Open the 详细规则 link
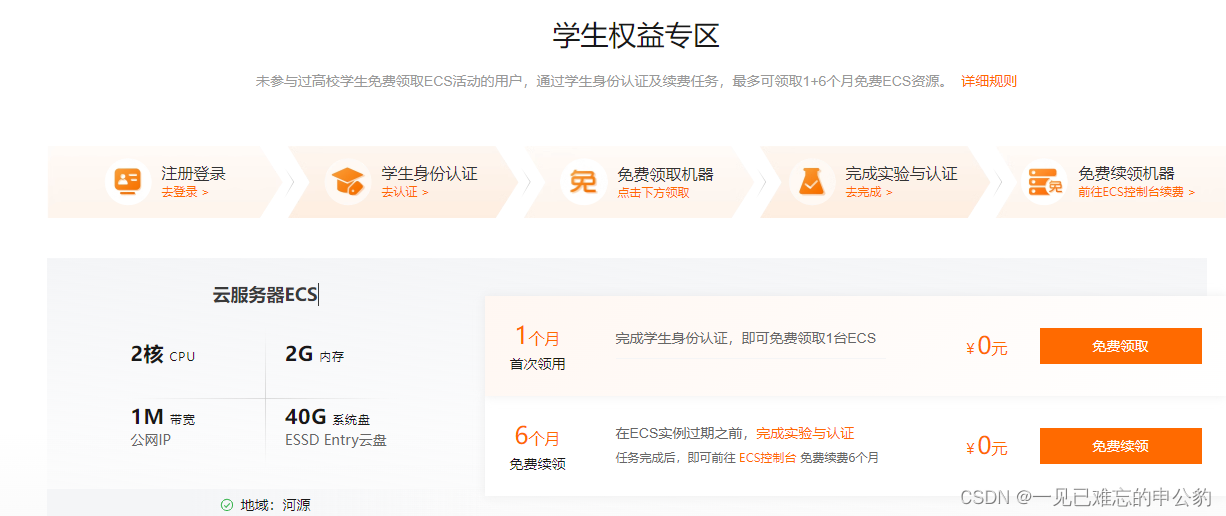Image resolution: width=1226 pixels, height=516 pixels. point(989,81)
